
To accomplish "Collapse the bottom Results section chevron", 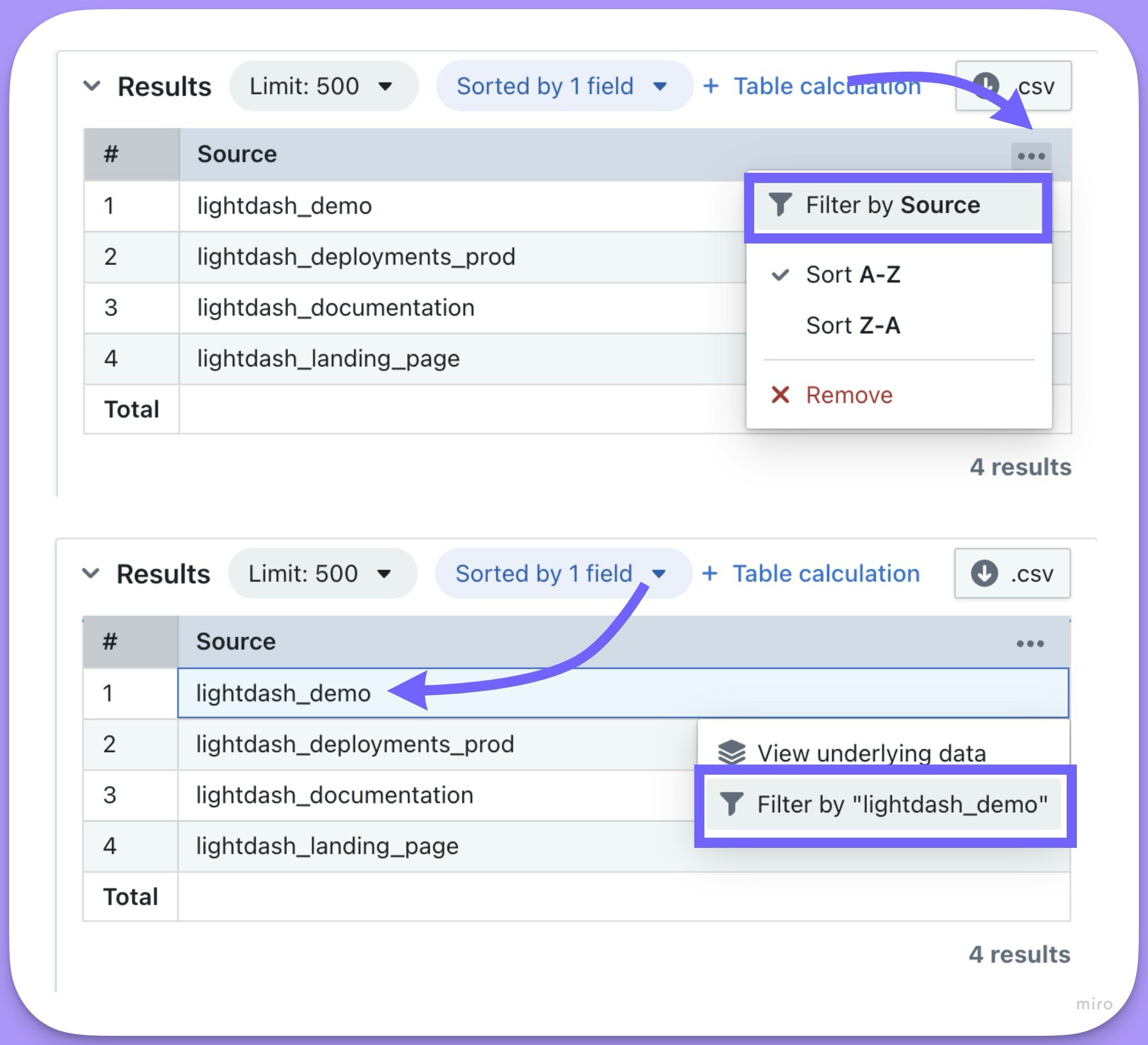I will [90, 573].
